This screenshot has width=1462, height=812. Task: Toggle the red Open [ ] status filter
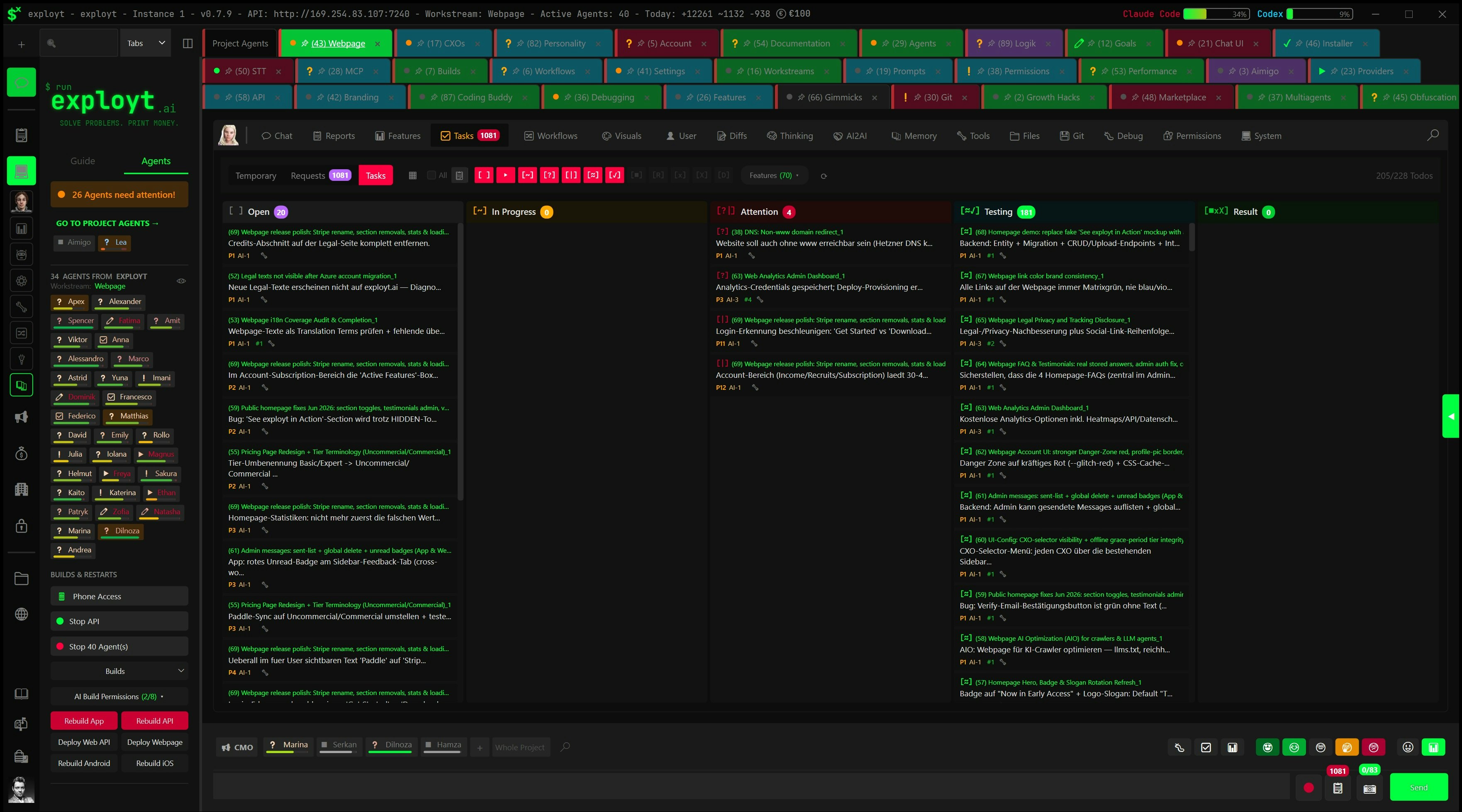[484, 175]
